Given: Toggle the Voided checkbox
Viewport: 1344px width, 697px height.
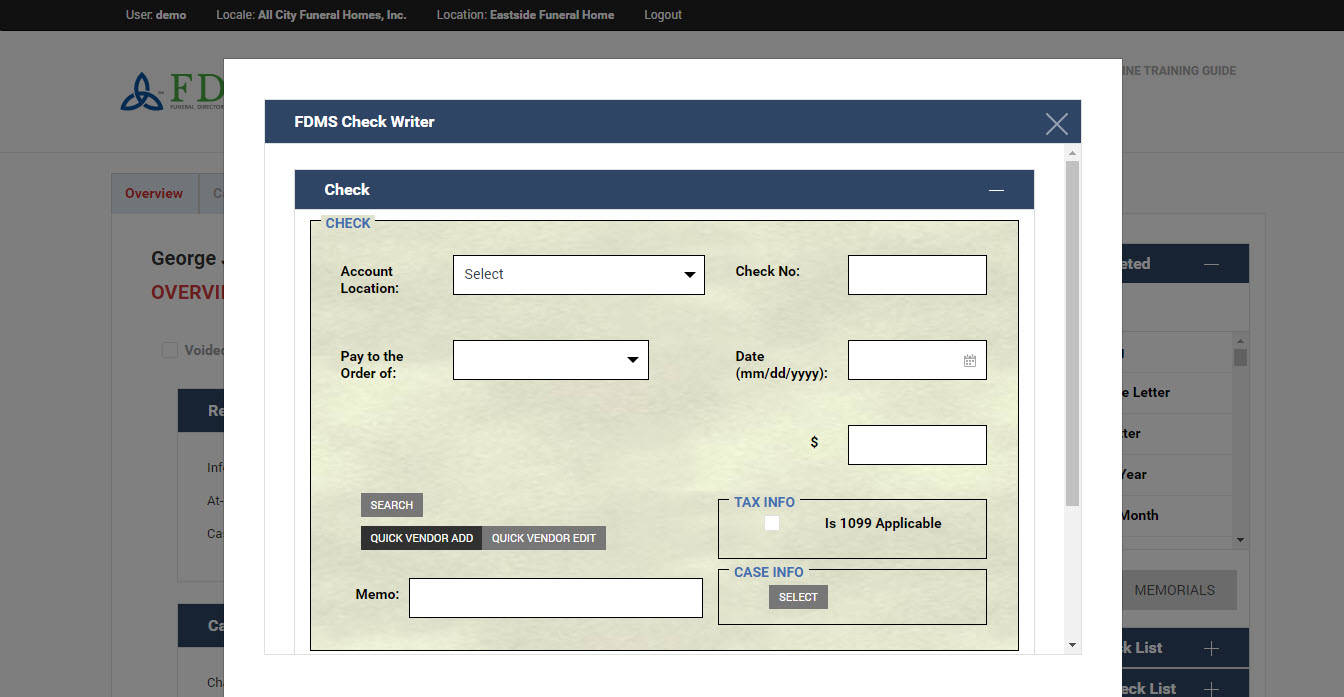Looking at the screenshot, I should [x=170, y=350].
